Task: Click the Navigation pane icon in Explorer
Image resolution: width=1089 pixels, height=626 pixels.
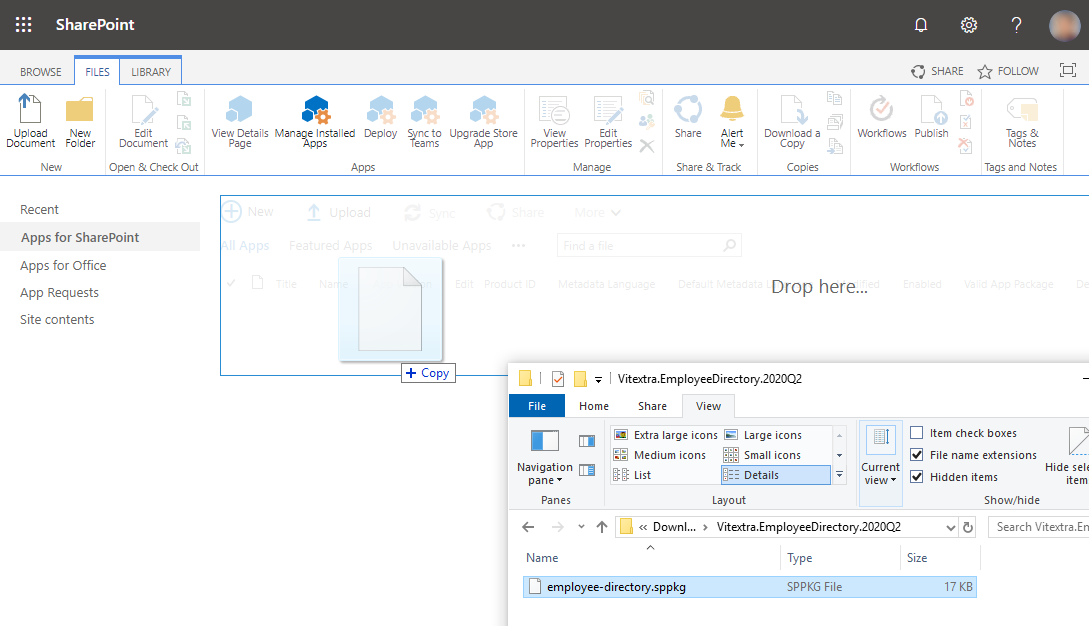Action: (544, 440)
